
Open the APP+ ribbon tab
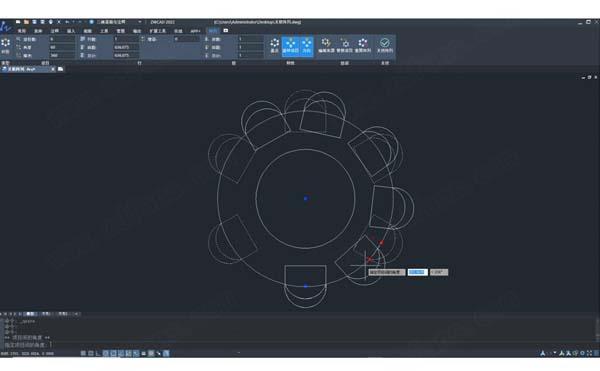coord(195,31)
